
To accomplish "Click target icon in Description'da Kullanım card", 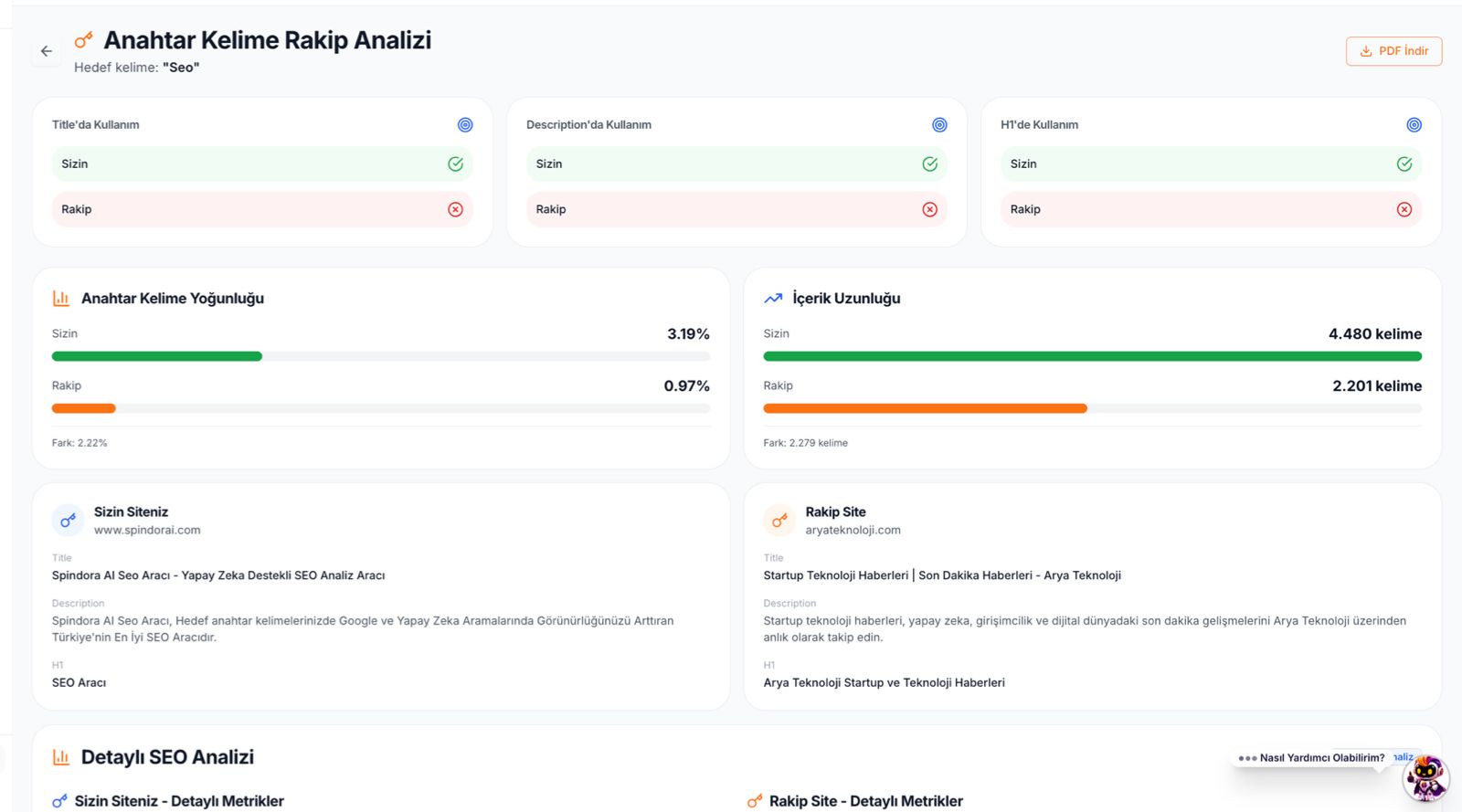I will click(x=939, y=125).
